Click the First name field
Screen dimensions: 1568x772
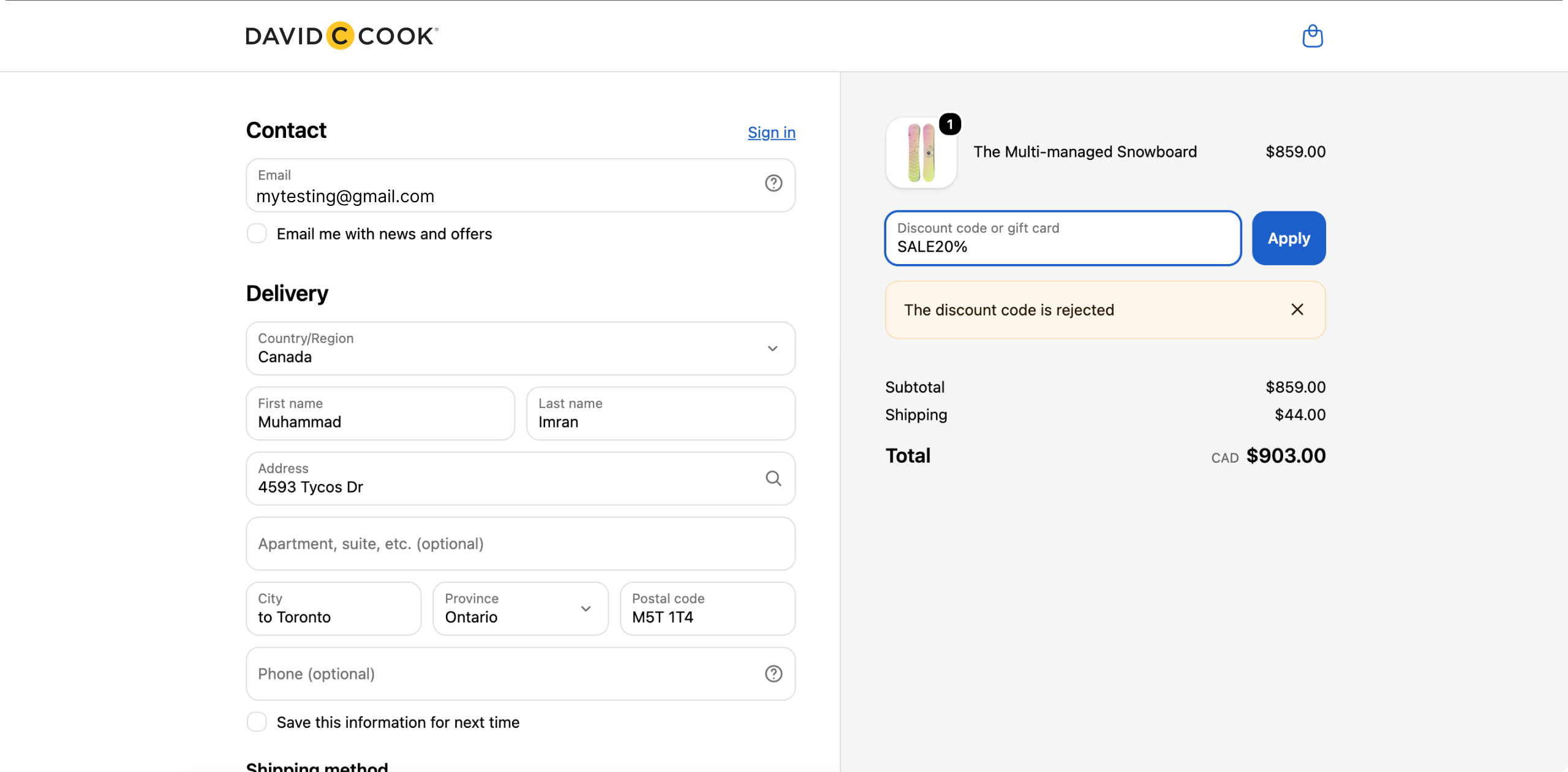click(380, 414)
